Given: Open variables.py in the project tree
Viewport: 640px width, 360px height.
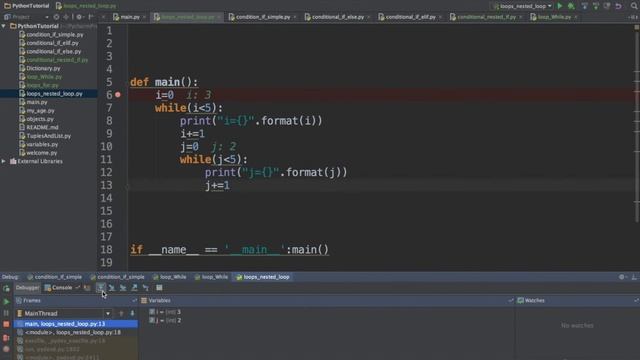Looking at the screenshot, I should [x=42, y=144].
